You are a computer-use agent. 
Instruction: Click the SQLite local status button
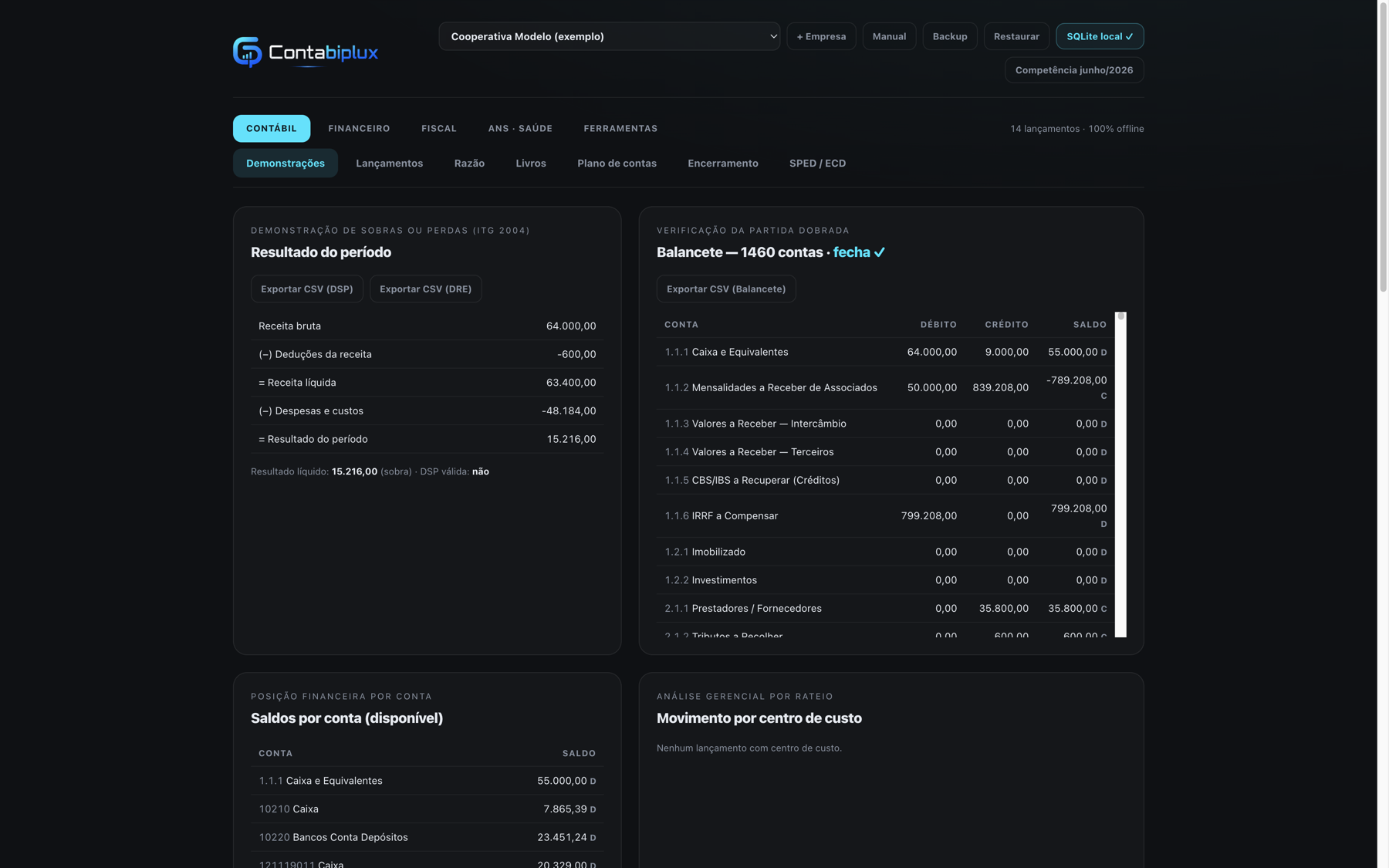tap(1100, 36)
